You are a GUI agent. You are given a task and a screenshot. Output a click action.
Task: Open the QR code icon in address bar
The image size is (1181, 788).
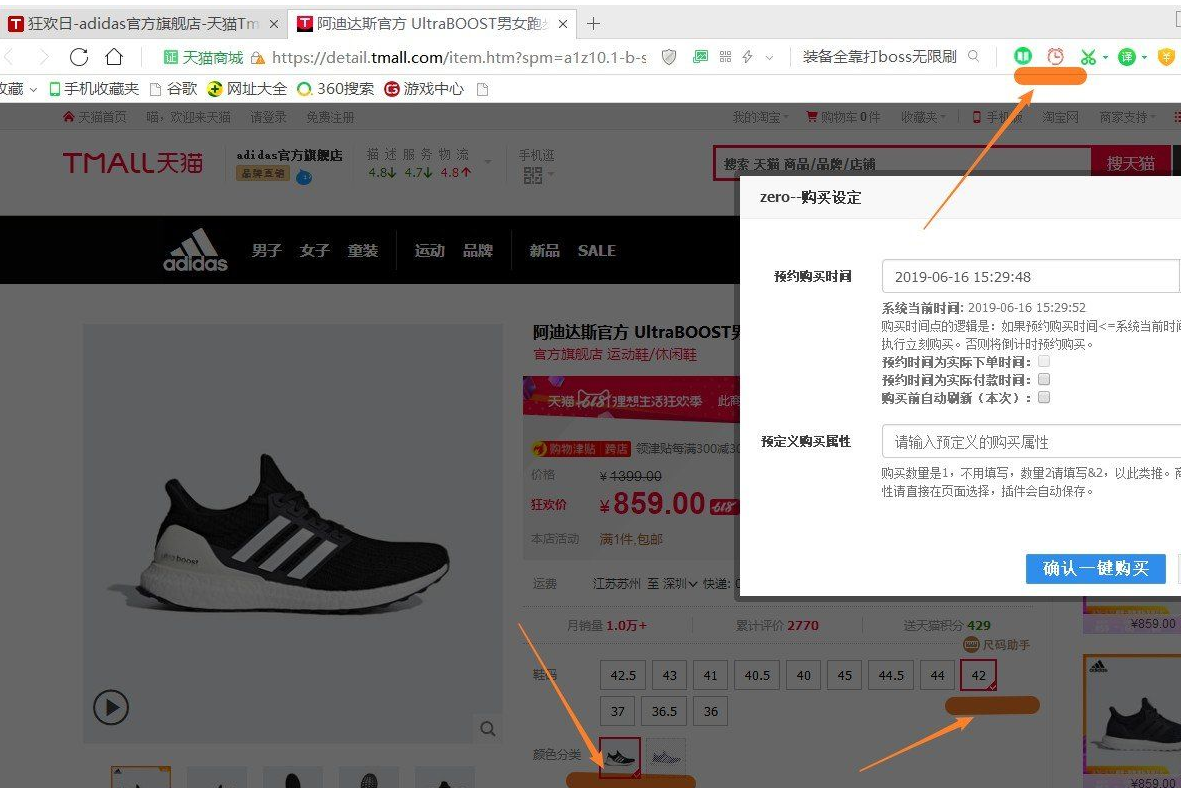pos(725,57)
